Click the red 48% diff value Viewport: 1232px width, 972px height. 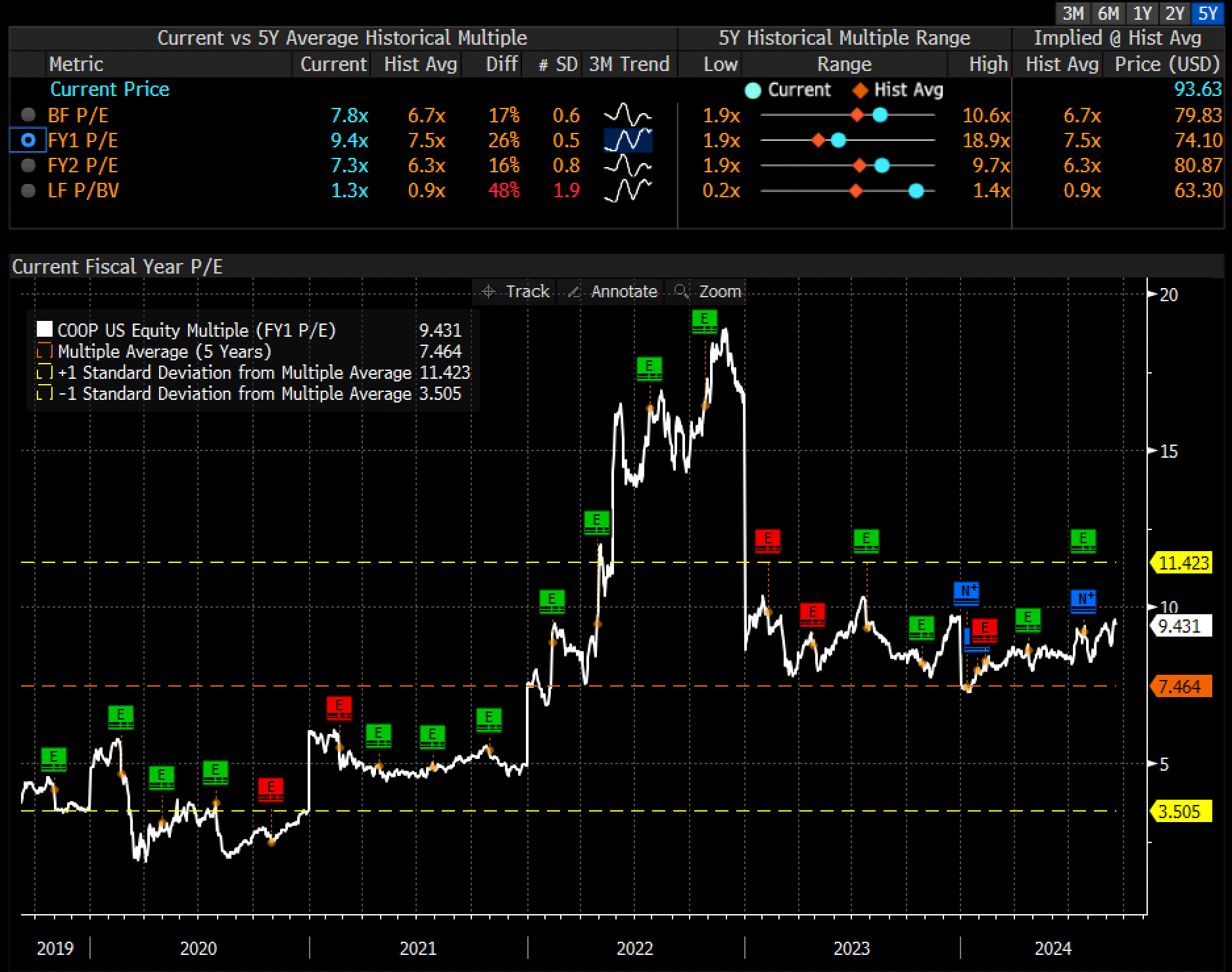point(504,191)
